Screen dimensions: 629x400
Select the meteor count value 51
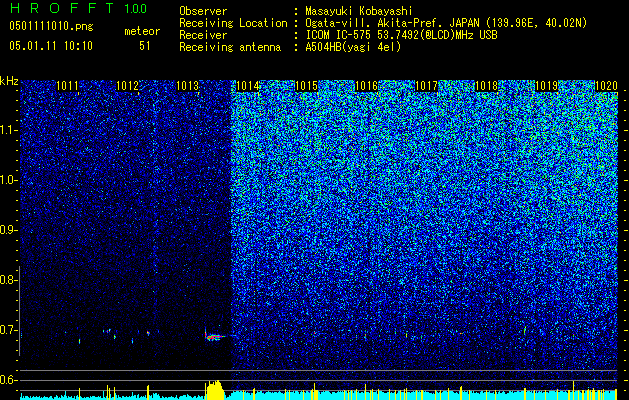[x=144, y=46]
